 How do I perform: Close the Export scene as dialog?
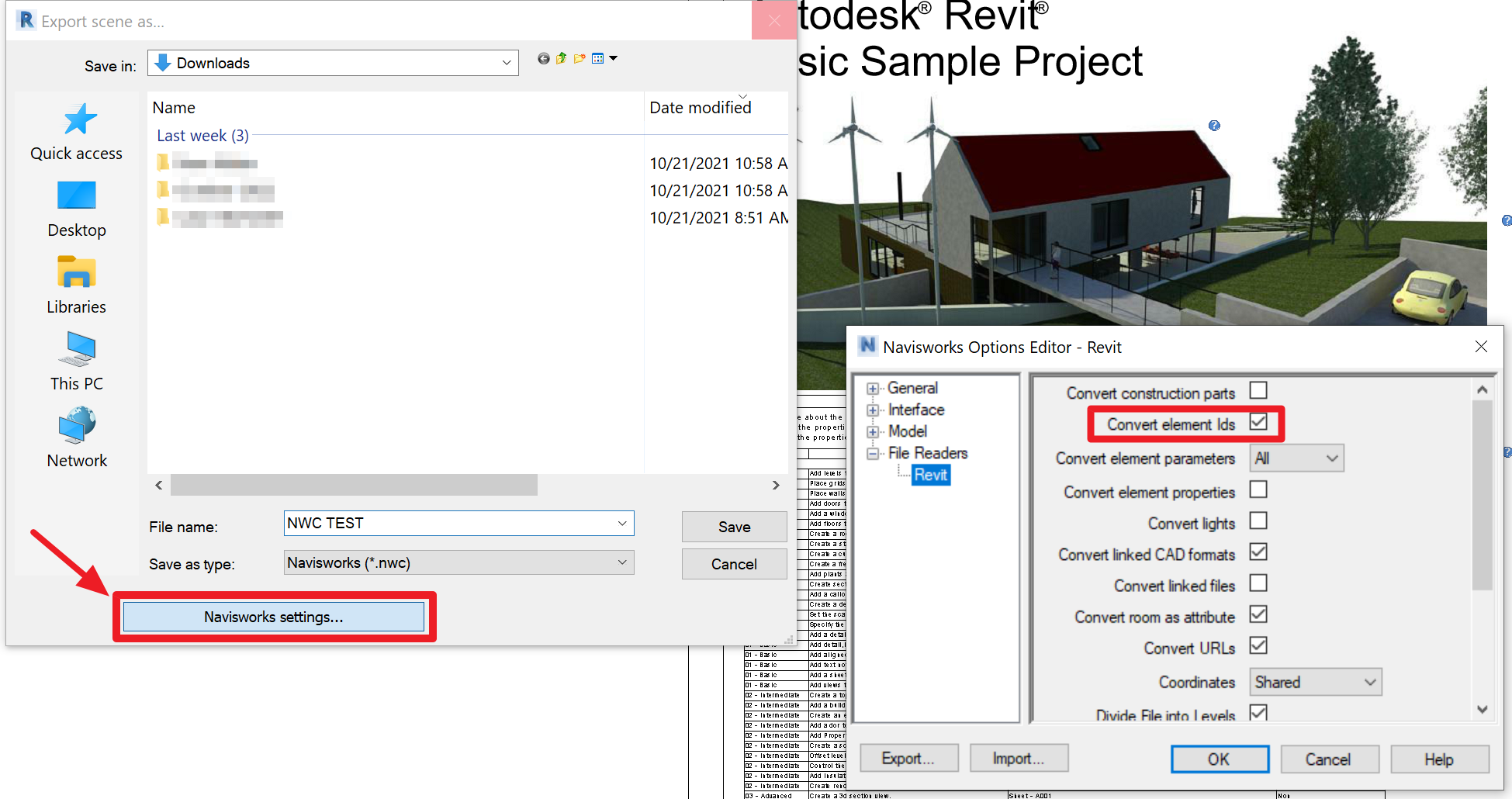point(774,21)
